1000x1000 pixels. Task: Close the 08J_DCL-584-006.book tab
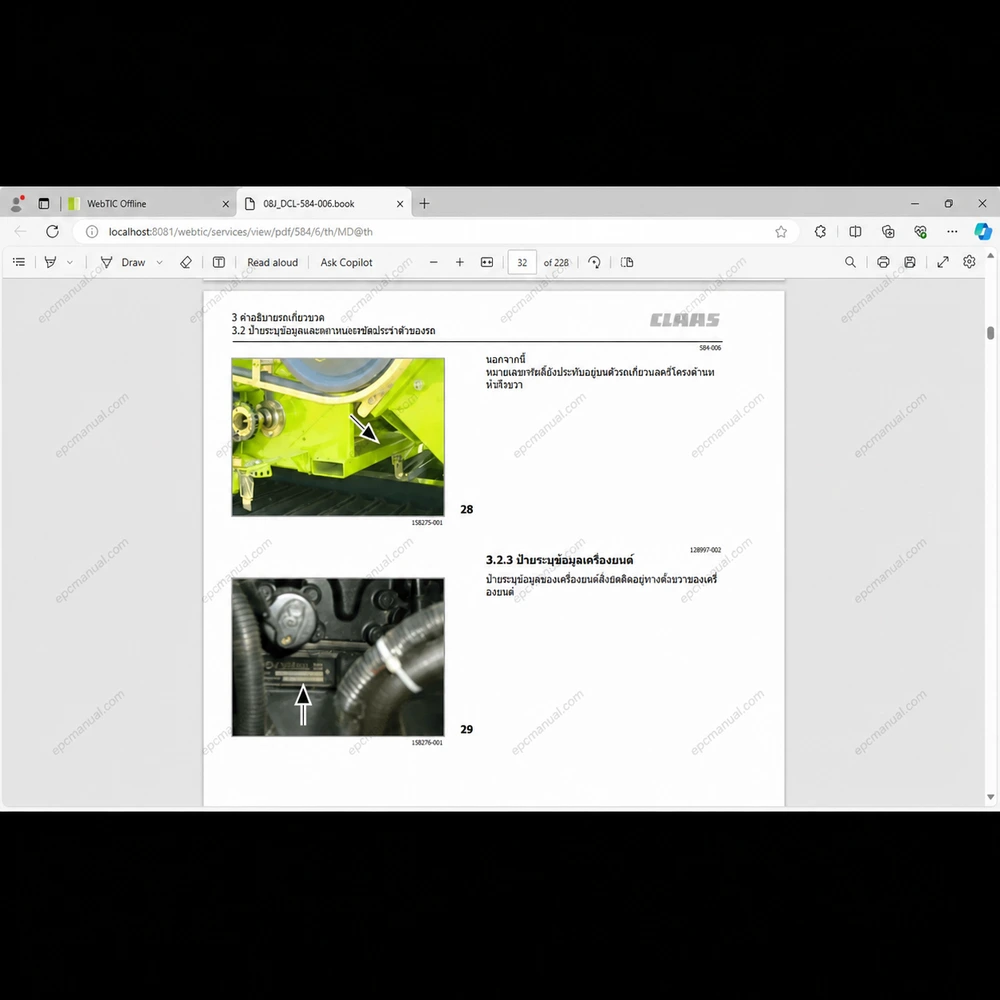tap(400, 204)
